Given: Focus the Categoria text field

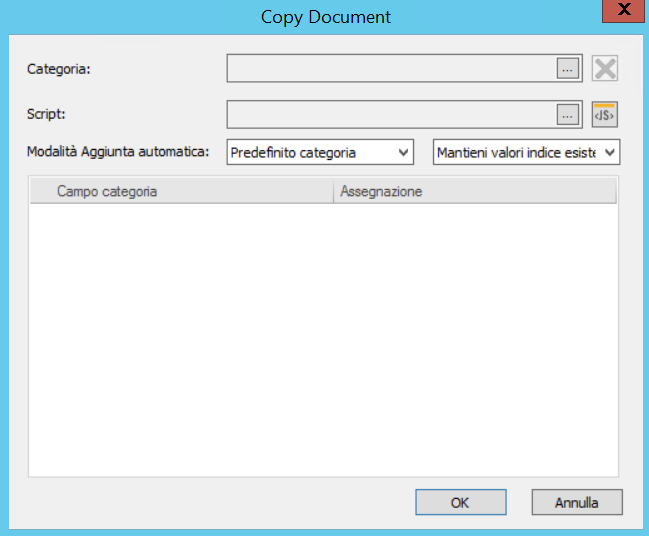Looking at the screenshot, I should click(x=391, y=68).
